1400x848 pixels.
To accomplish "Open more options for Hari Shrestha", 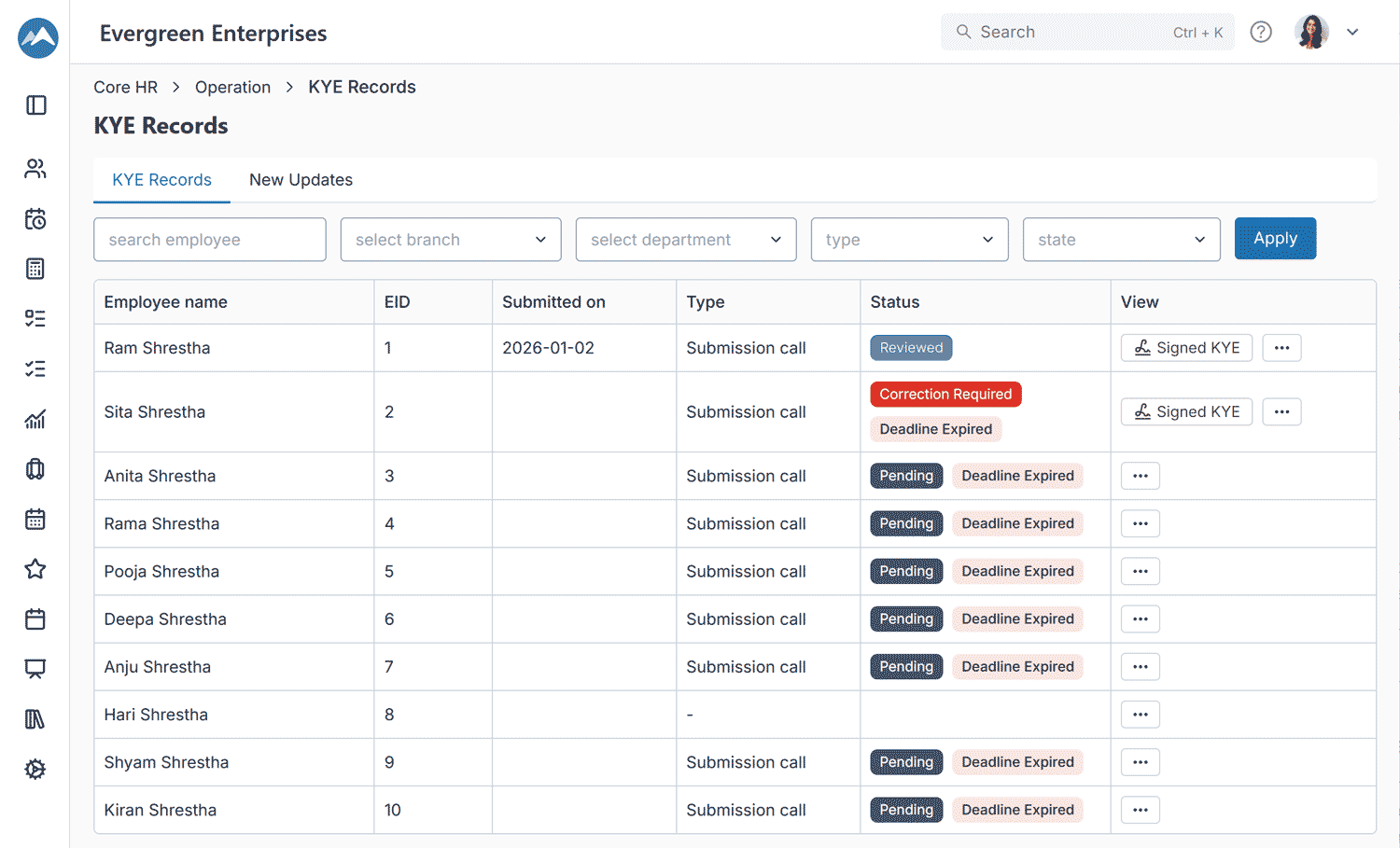I will pos(1140,715).
